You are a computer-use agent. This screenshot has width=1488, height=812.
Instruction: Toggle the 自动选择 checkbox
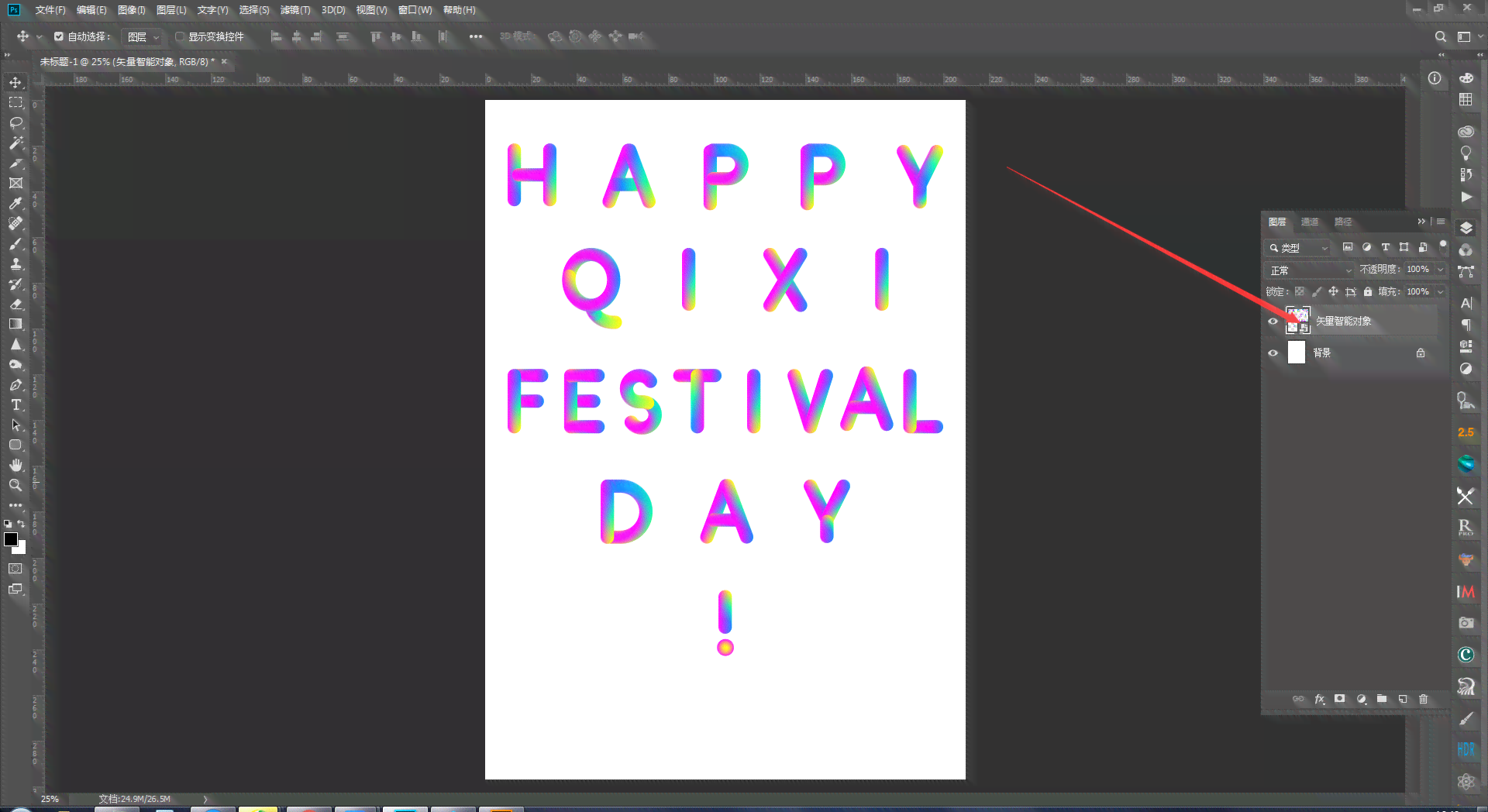pos(59,36)
